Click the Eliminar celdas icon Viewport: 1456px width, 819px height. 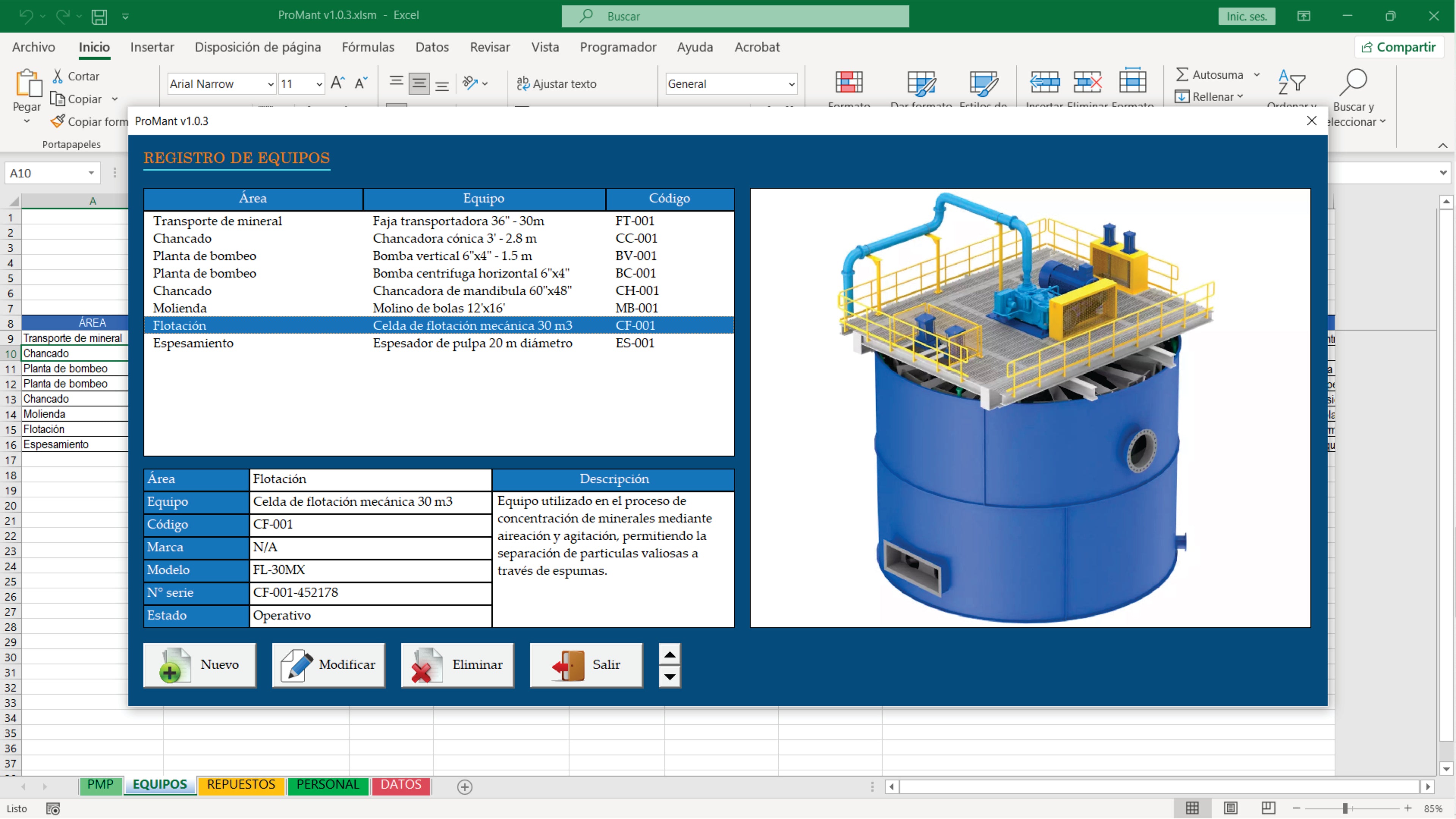(1087, 83)
